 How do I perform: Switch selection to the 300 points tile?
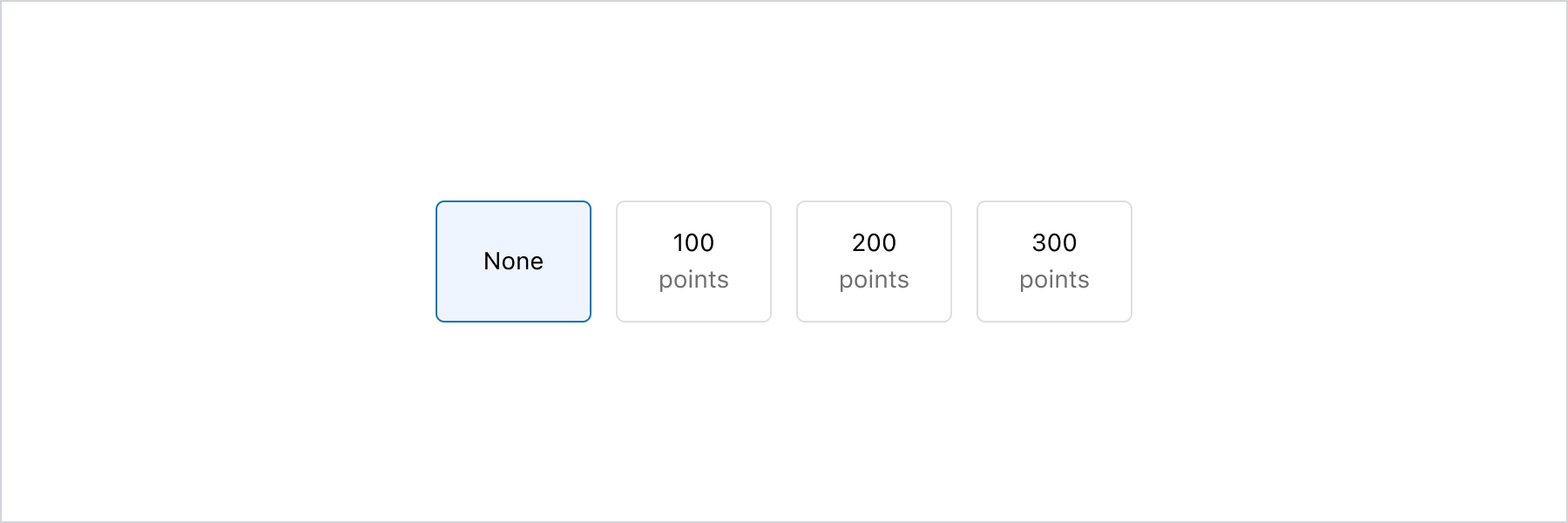[1054, 261]
